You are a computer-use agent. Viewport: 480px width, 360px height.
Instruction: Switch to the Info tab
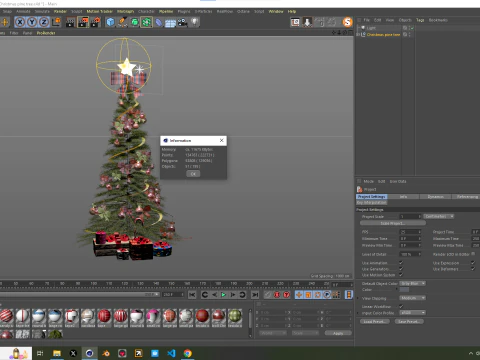(403, 197)
